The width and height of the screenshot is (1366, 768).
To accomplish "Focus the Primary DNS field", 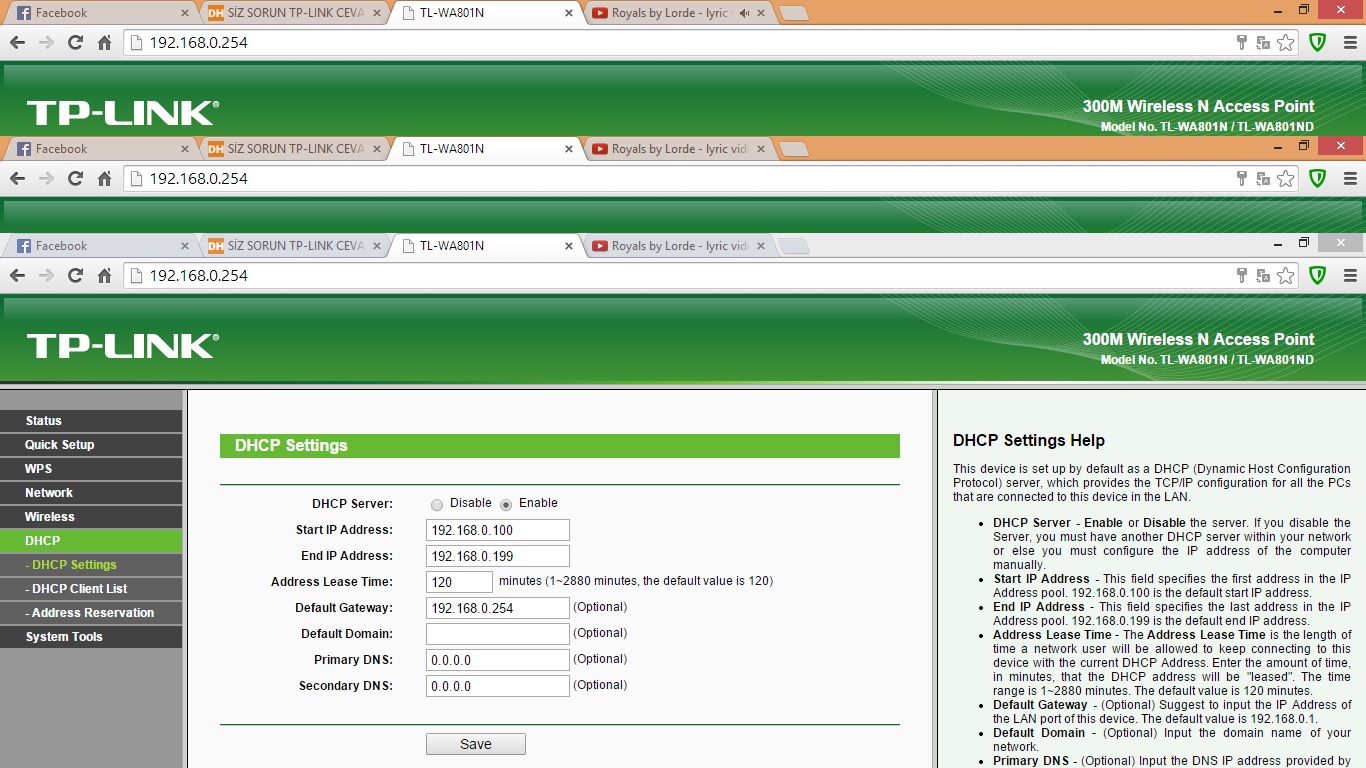I will [498, 660].
